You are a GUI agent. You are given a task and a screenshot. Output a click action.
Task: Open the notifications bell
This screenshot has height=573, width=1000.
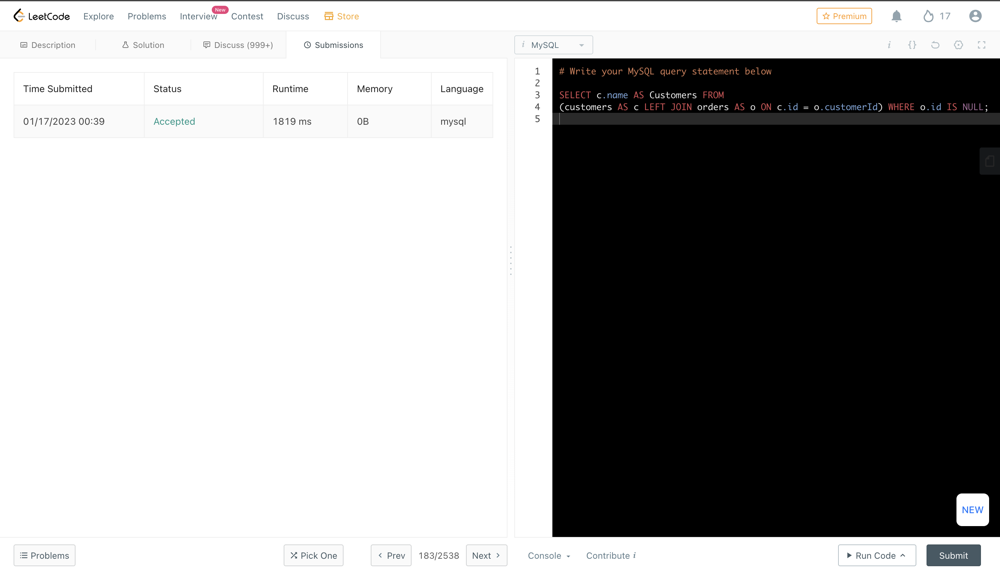point(896,16)
